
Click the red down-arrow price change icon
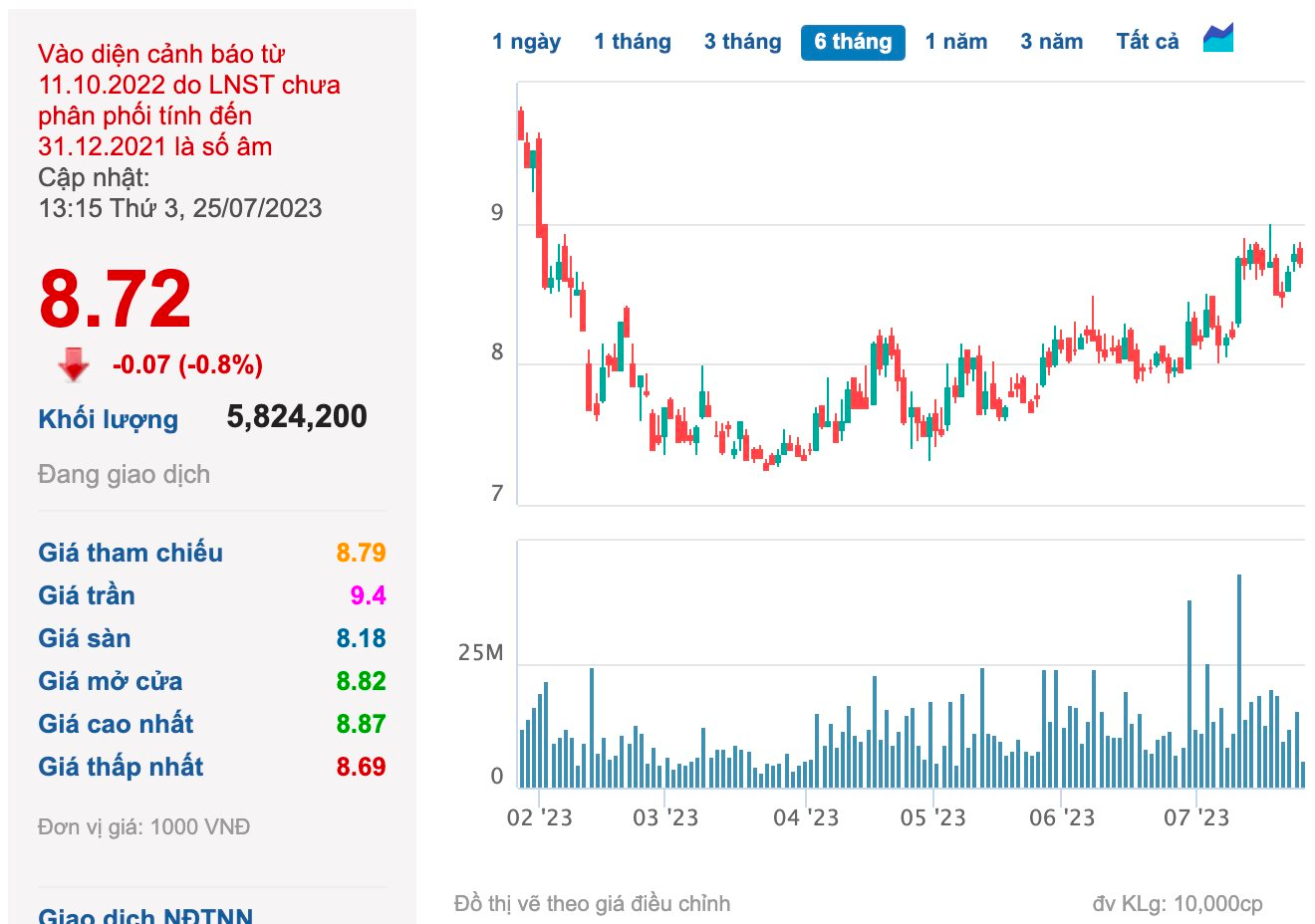click(74, 364)
